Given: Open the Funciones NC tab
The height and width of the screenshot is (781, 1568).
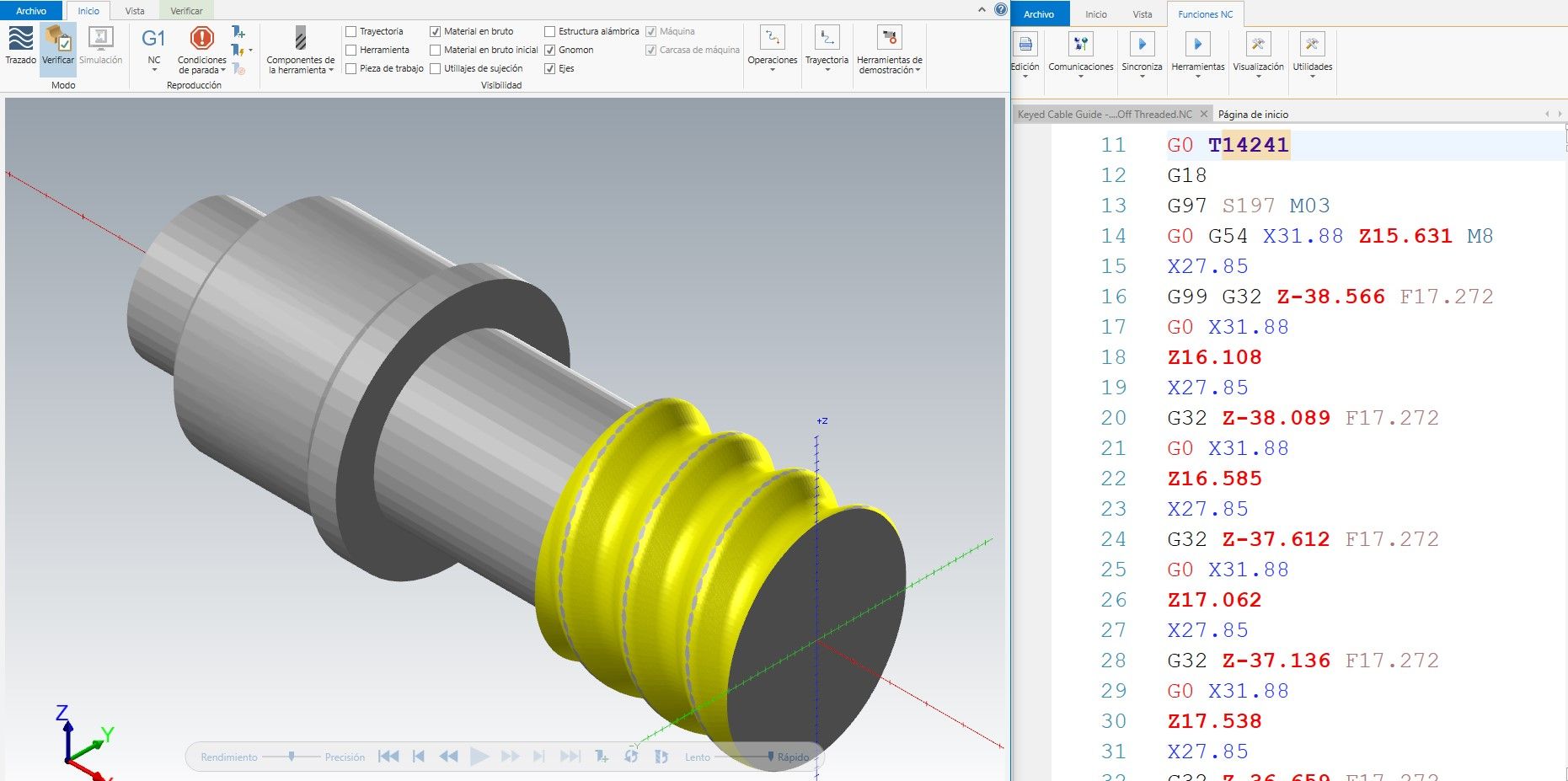Looking at the screenshot, I should coord(1204,14).
